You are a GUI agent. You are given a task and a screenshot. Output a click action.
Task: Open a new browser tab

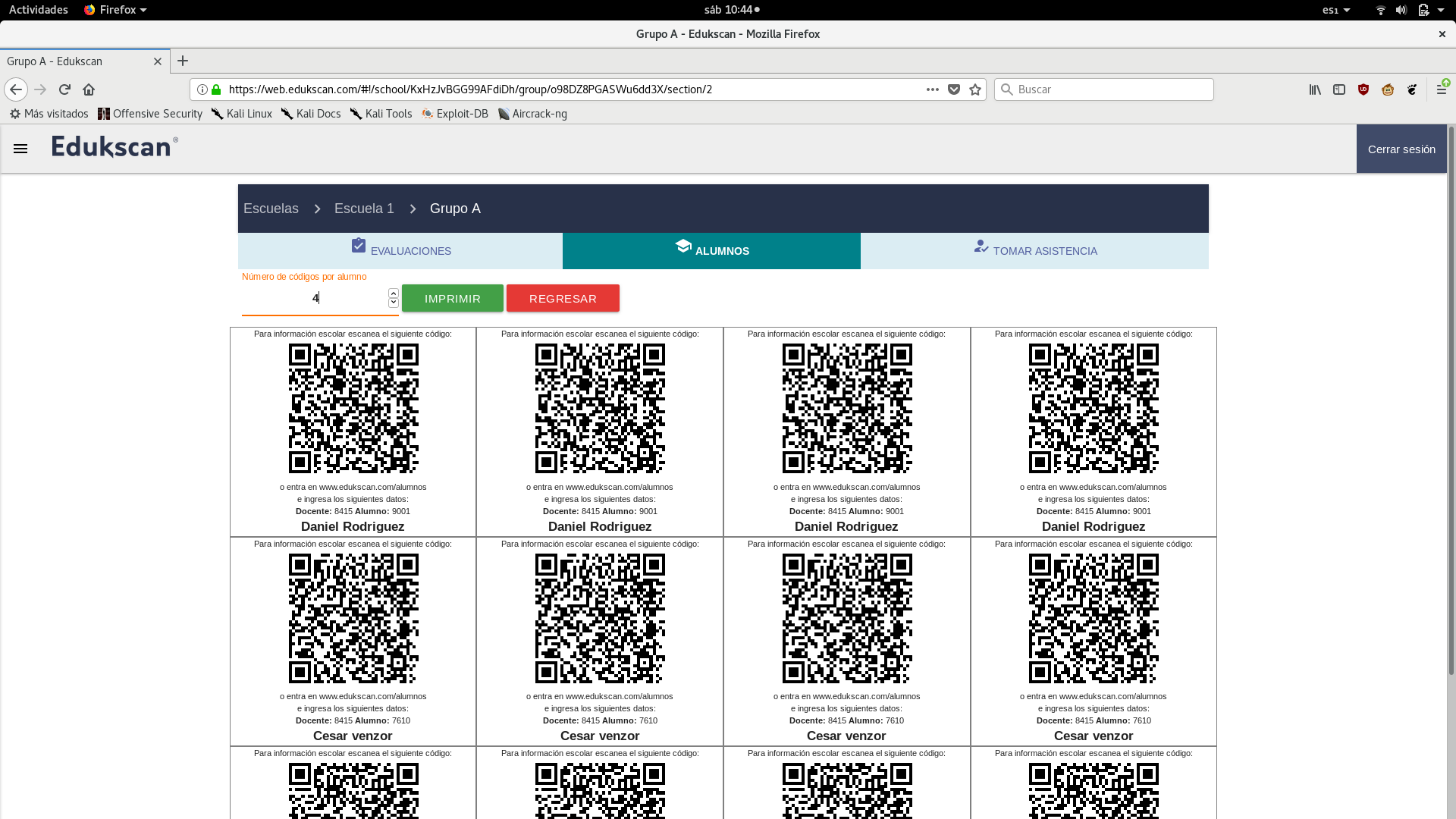coord(183,61)
